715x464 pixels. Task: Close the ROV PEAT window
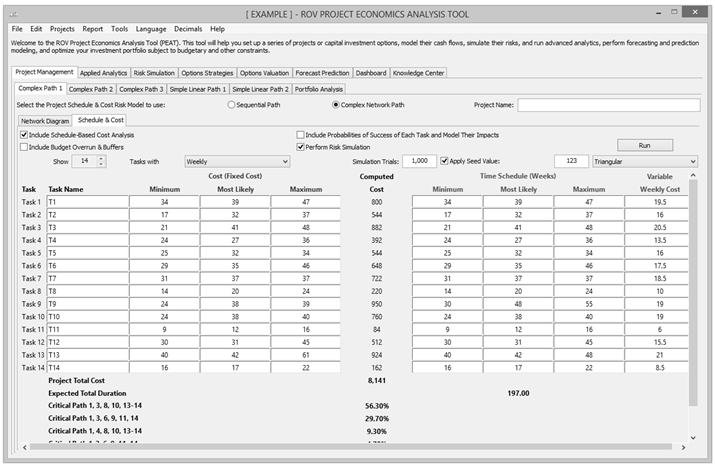coord(695,12)
